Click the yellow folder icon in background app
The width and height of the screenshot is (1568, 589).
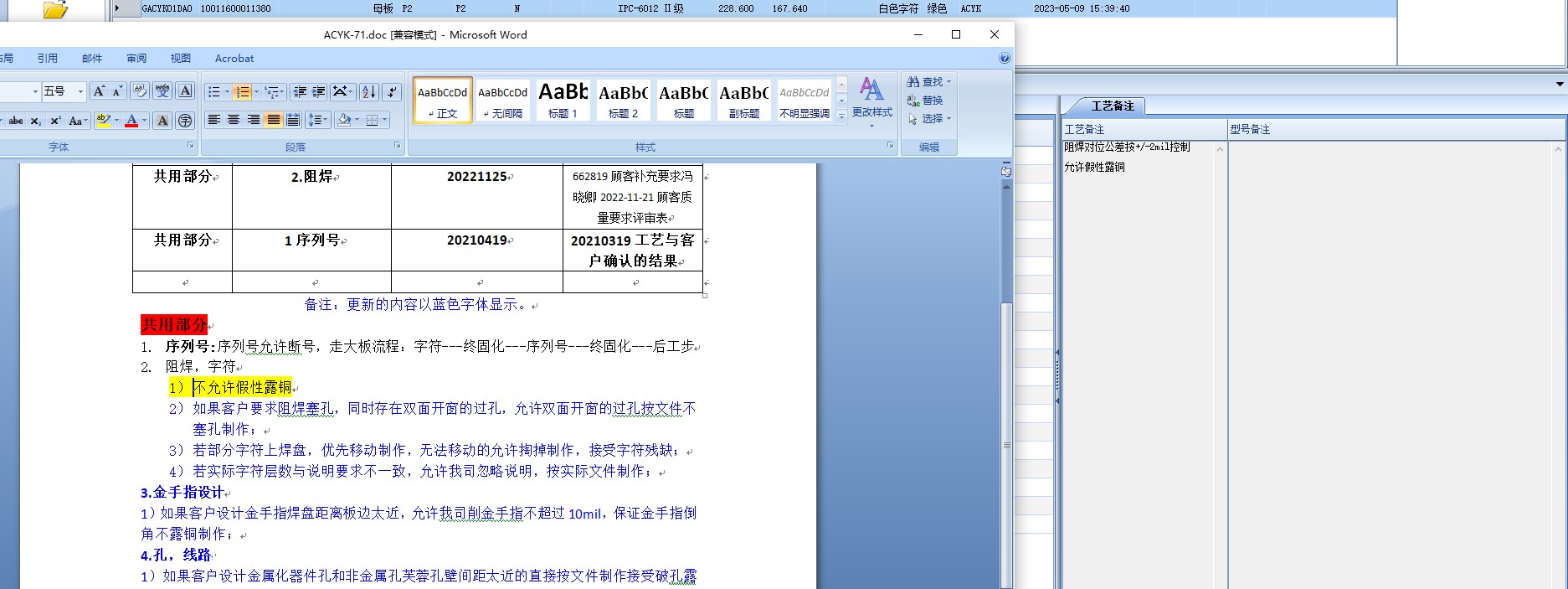click(x=55, y=9)
